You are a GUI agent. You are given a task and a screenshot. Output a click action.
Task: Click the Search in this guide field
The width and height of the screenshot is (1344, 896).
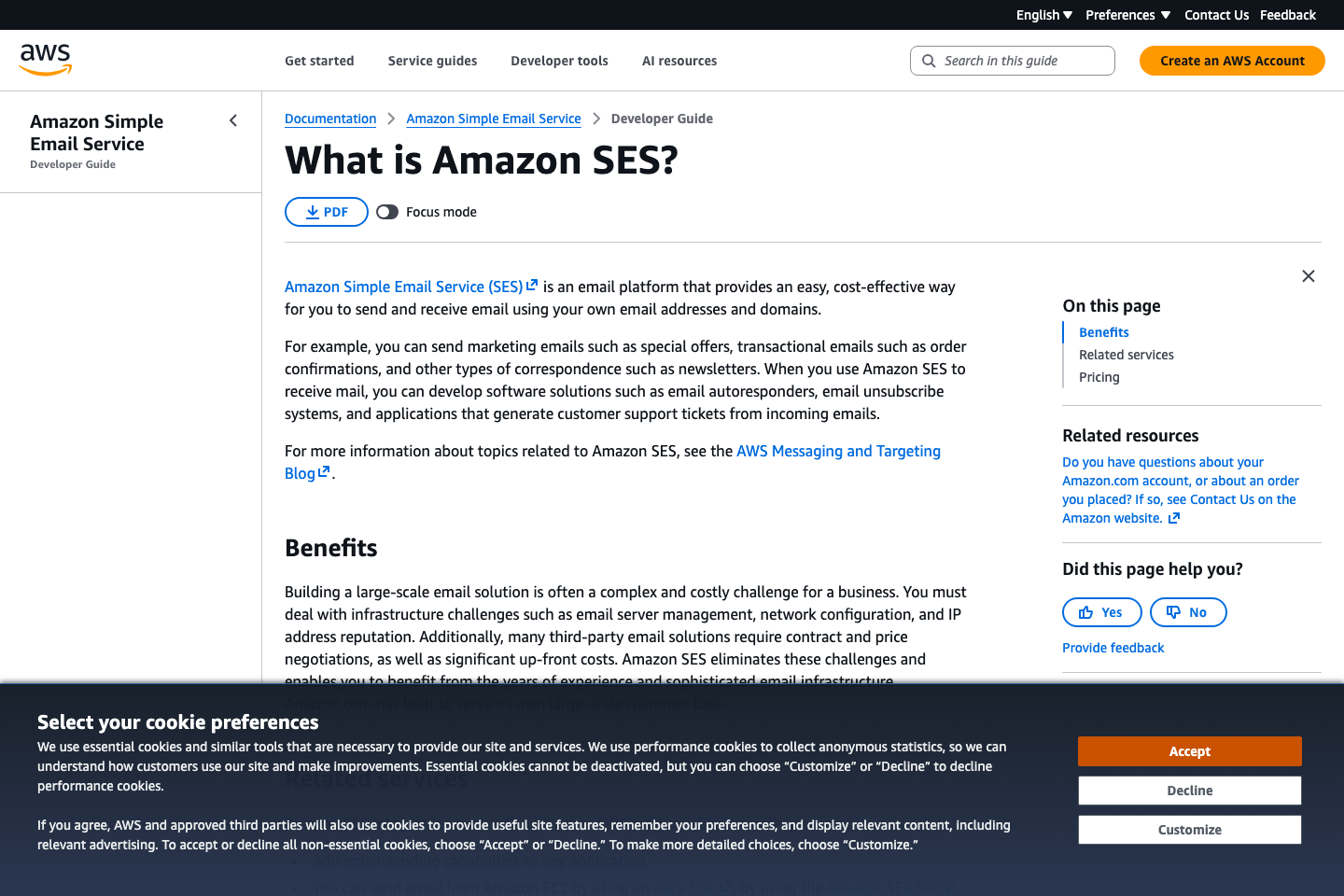[x=1012, y=60]
